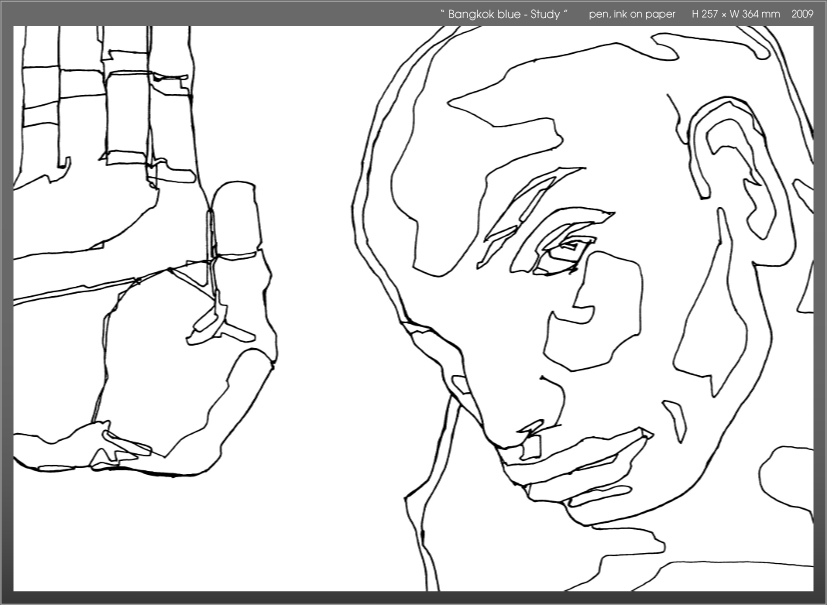Click the line drawing artwork image
Screen dimensions: 827x605
click(x=414, y=309)
